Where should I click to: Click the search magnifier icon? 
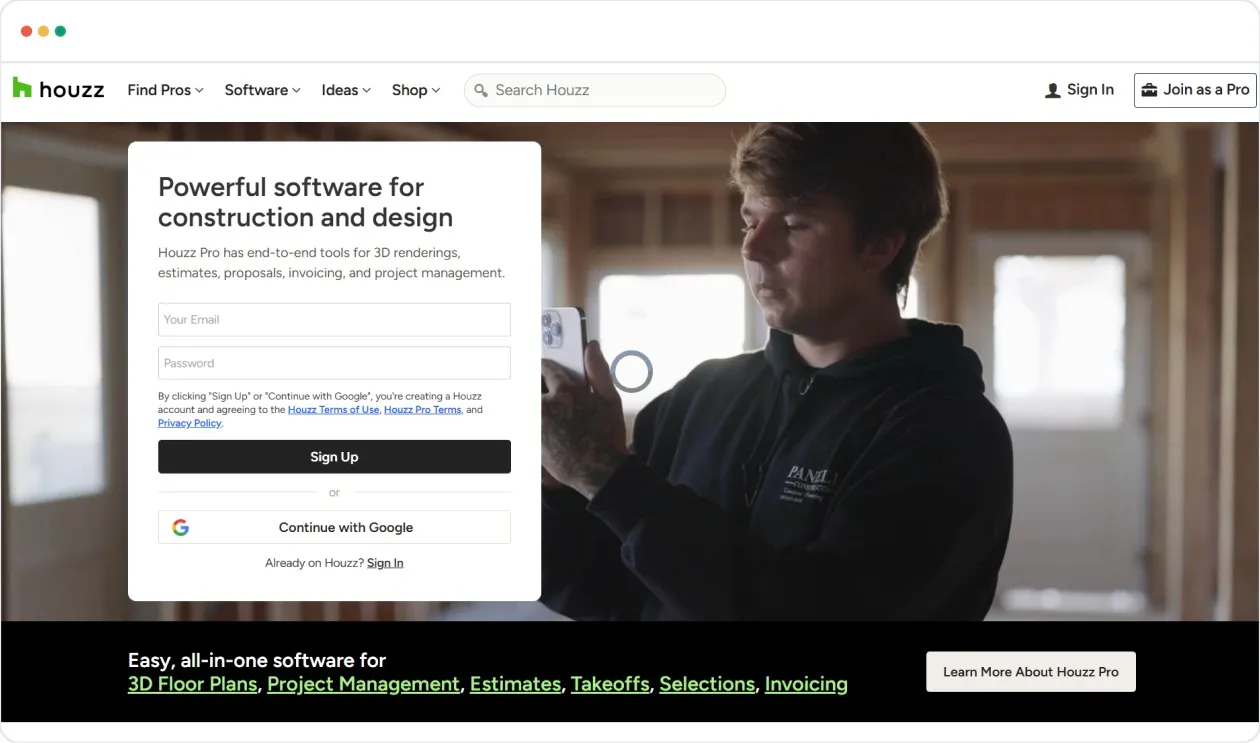point(481,90)
